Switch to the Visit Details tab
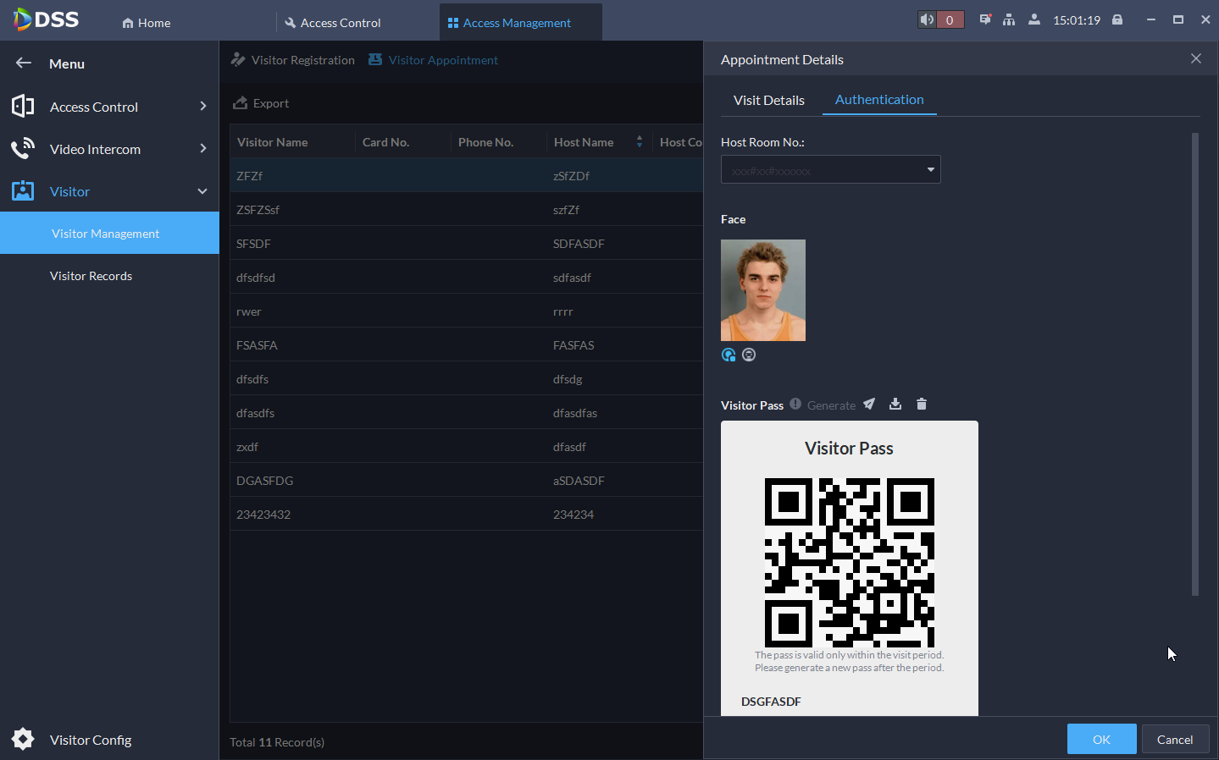Image resolution: width=1219 pixels, height=760 pixels. [x=768, y=100]
